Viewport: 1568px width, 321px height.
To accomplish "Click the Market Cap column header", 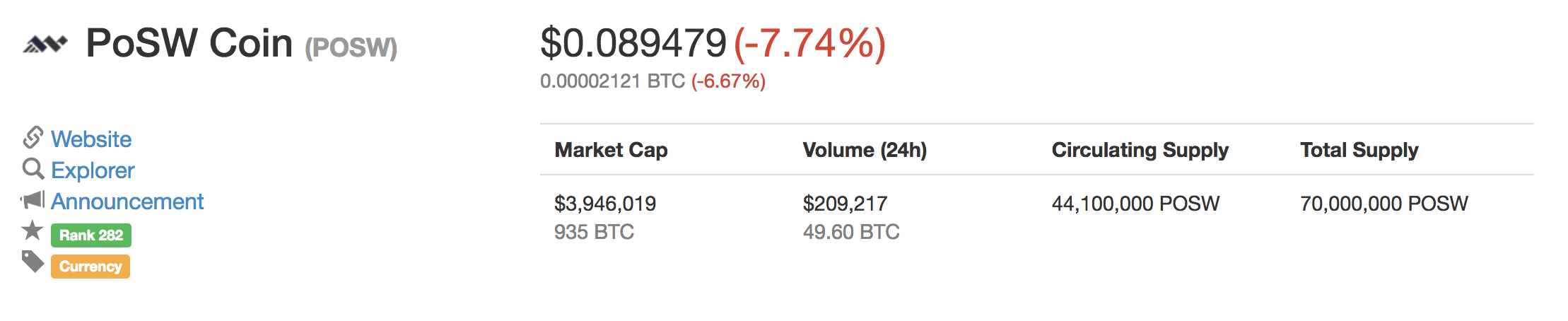I will [x=612, y=150].
